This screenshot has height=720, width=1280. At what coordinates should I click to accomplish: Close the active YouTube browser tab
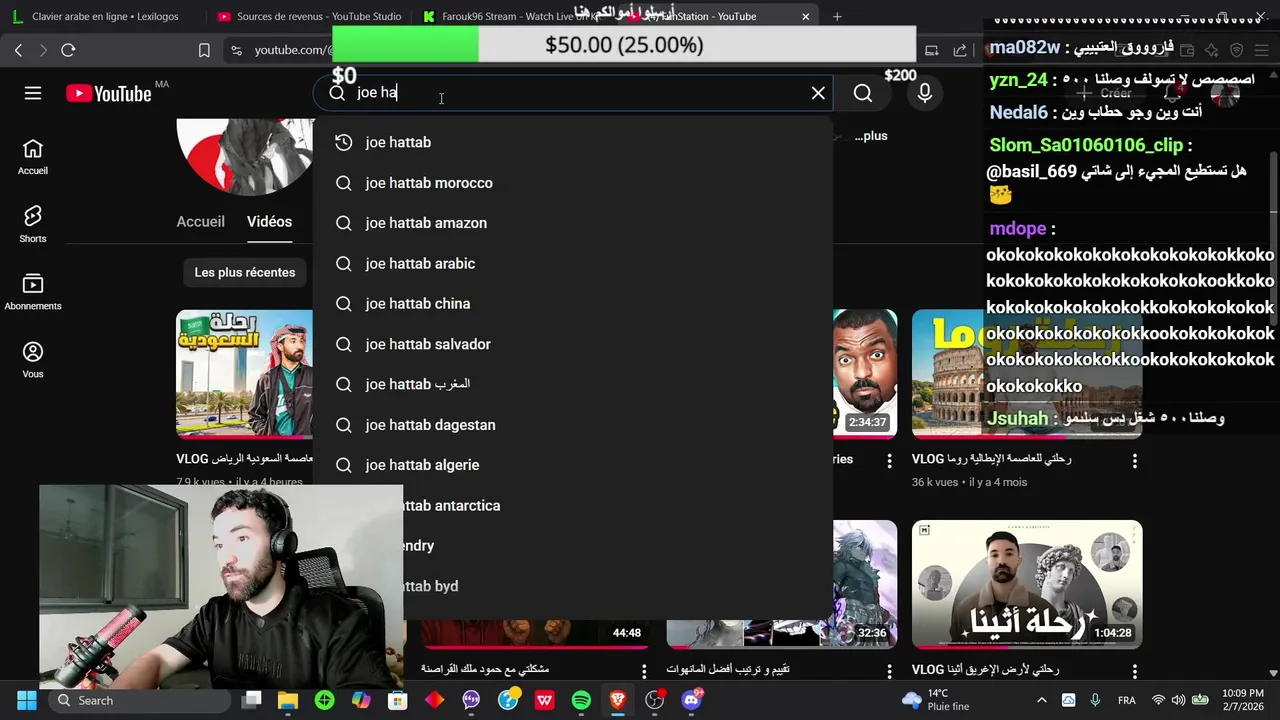coord(805,16)
